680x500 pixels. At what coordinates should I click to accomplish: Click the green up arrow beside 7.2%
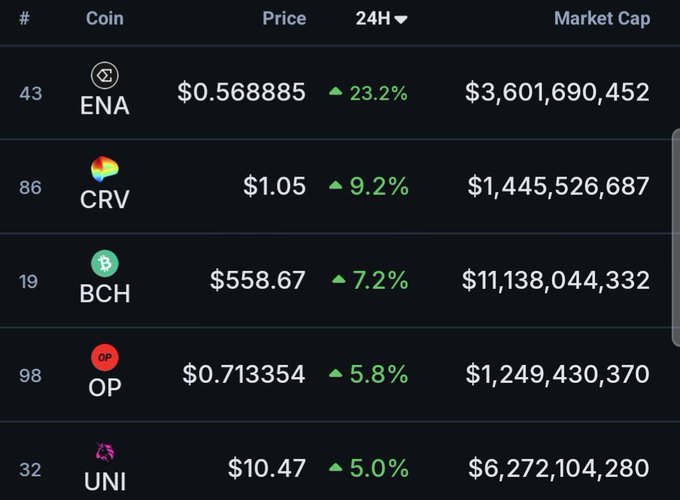[x=339, y=279]
